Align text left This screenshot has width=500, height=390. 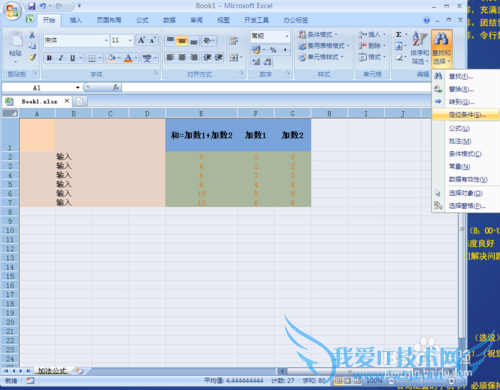tap(170, 57)
